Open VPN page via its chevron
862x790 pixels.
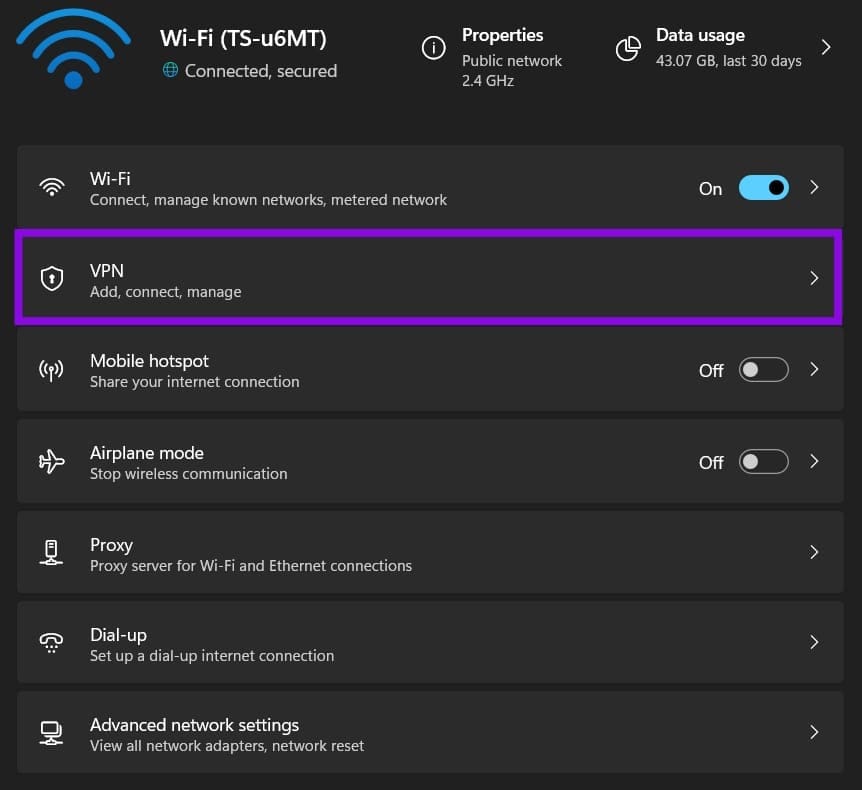tap(814, 278)
